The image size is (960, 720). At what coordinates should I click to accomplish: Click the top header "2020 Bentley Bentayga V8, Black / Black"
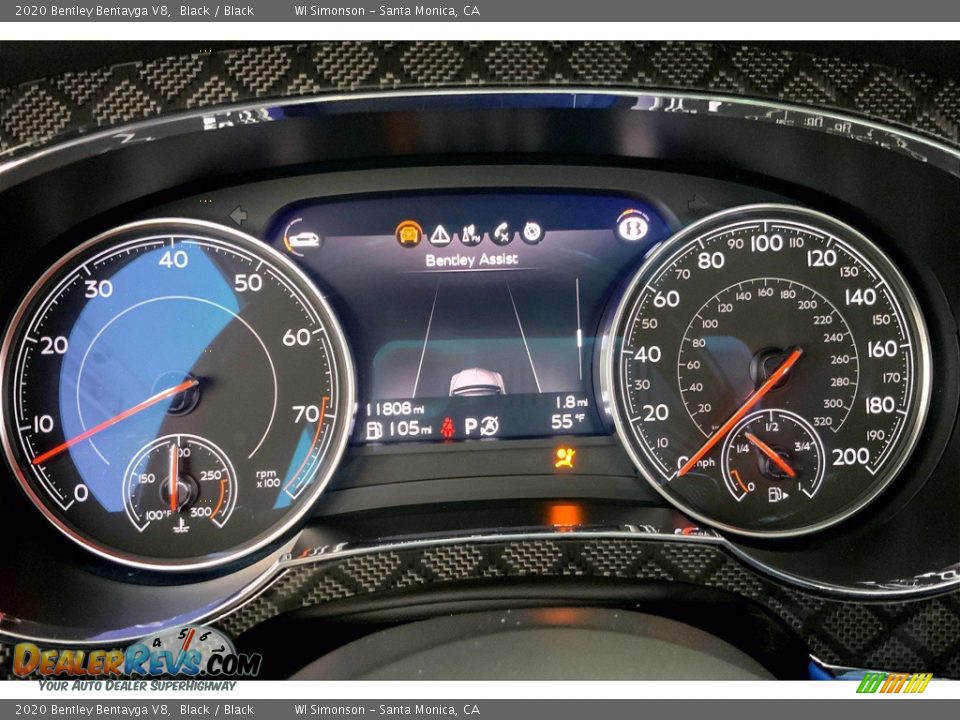point(134,10)
